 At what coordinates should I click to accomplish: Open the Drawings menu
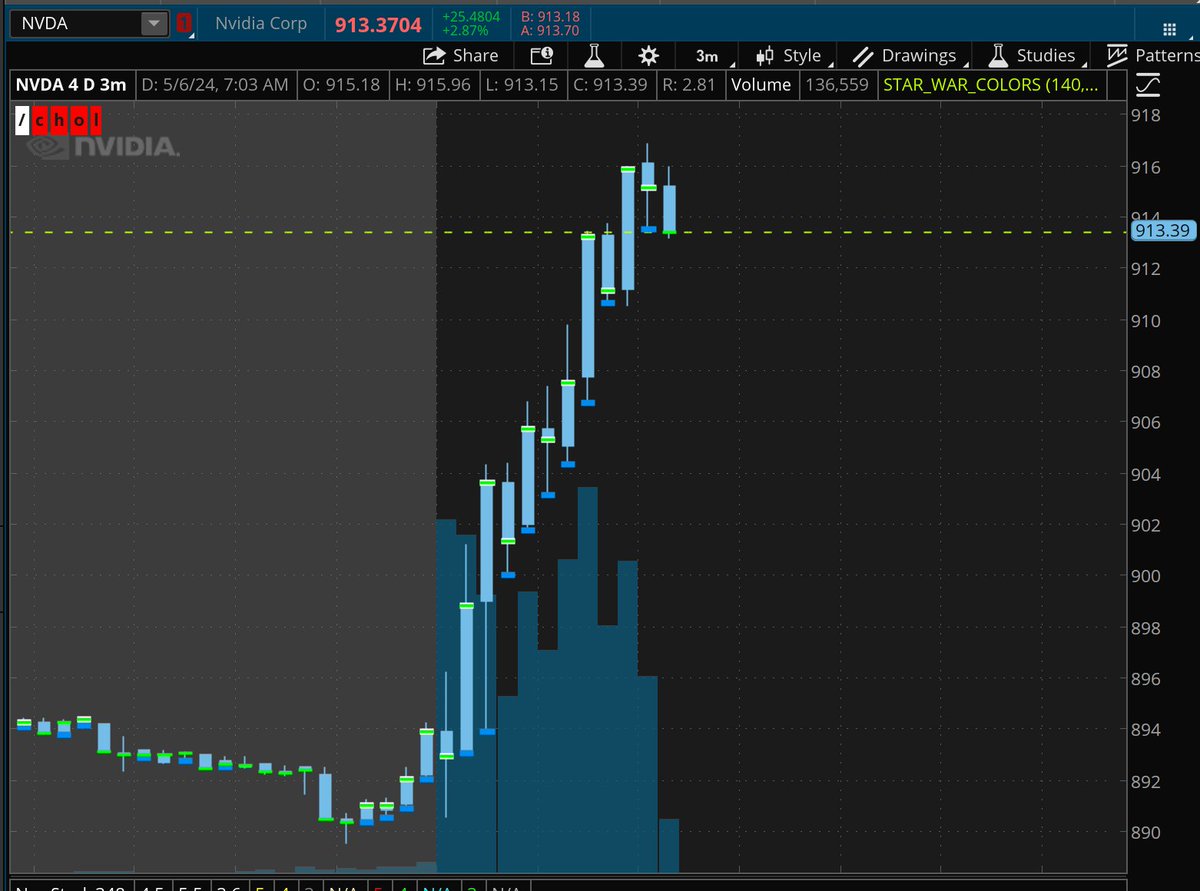click(918, 56)
